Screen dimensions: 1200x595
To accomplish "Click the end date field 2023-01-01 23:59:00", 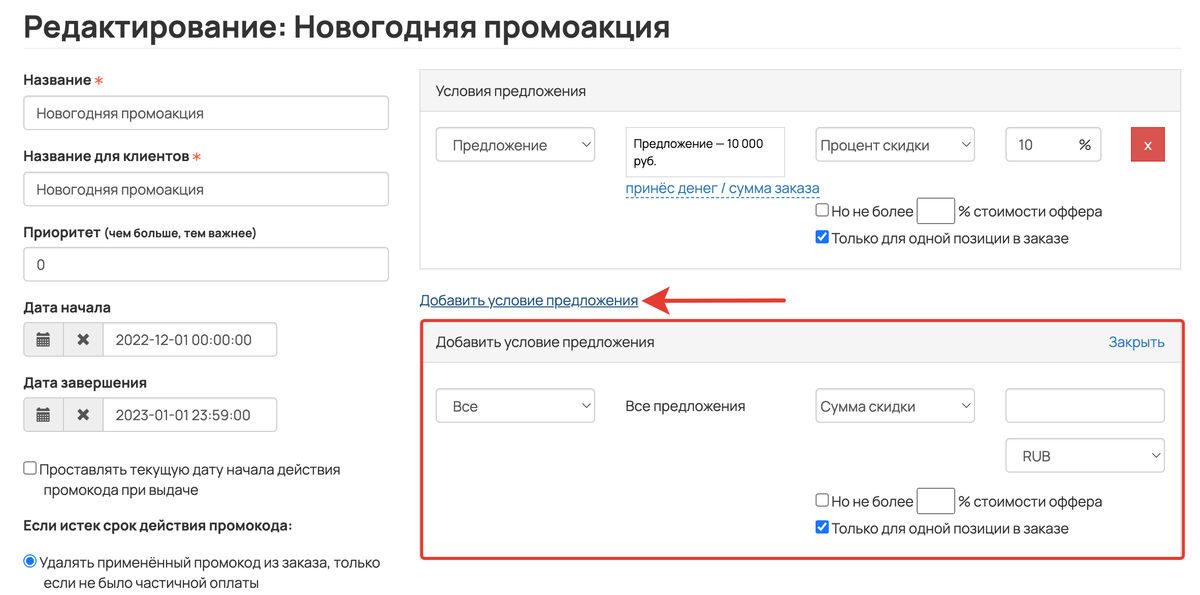I will pyautogui.click(x=189, y=415).
